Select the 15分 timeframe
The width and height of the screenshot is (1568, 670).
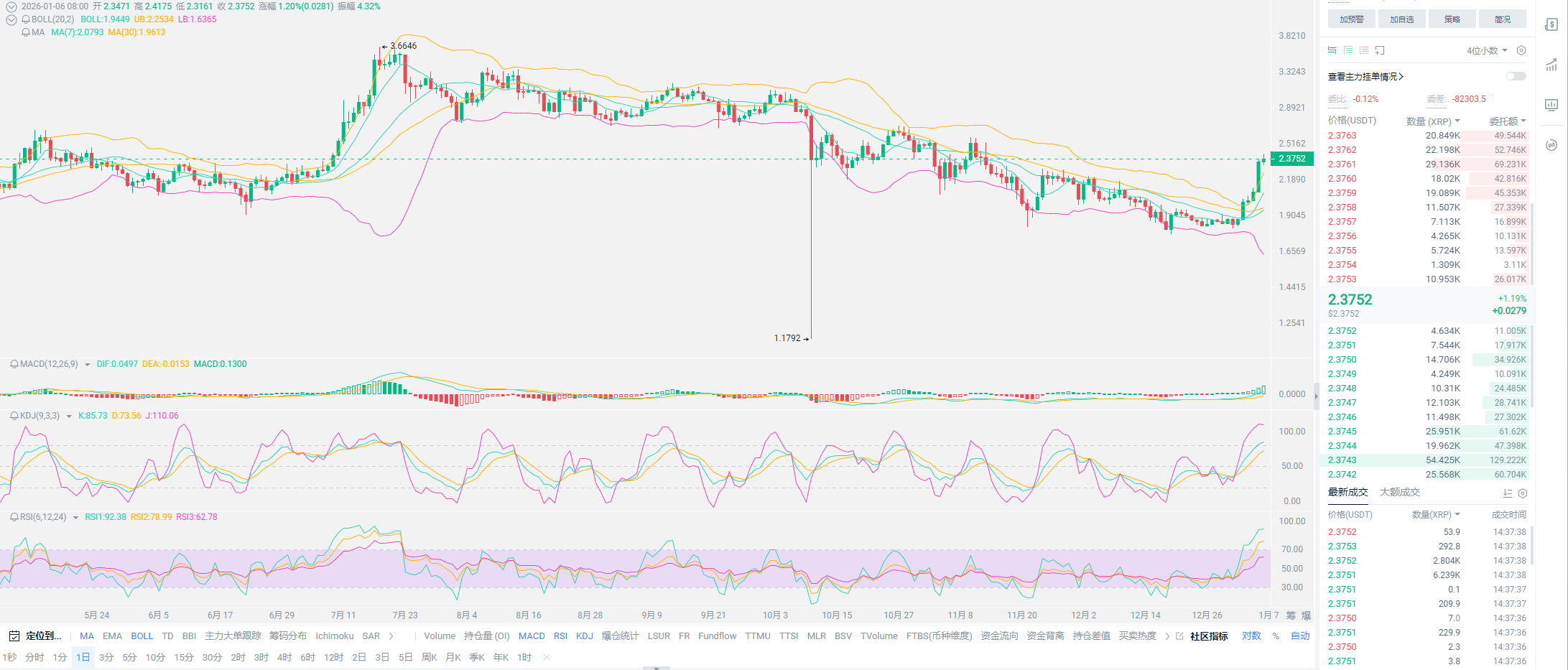pos(183,658)
